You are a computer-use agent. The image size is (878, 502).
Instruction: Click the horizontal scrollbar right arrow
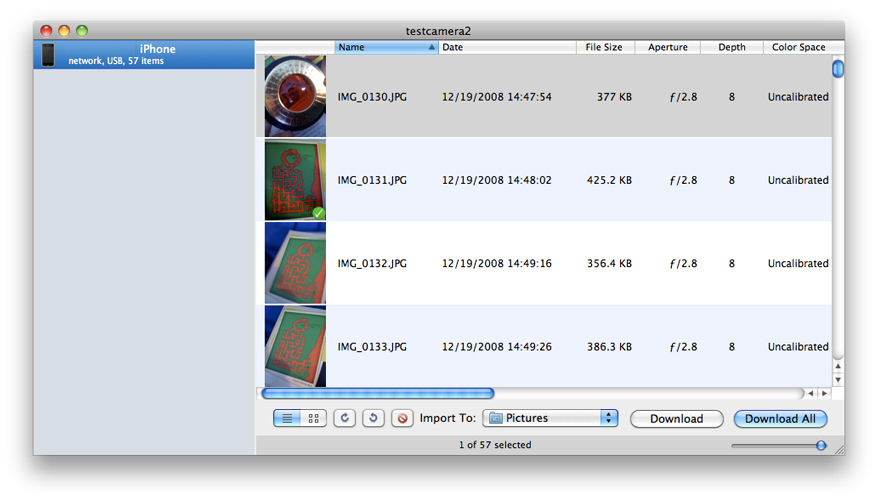(824, 394)
